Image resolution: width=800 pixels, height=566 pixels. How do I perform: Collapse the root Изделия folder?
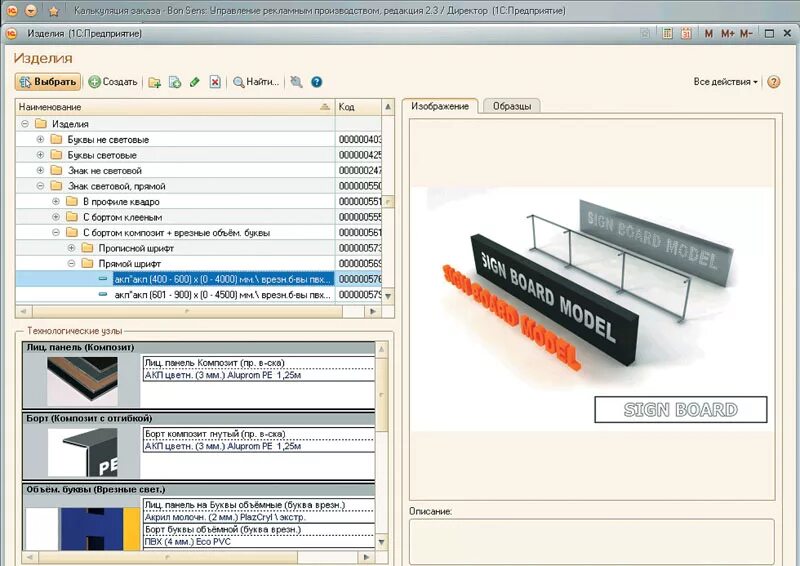pos(24,124)
